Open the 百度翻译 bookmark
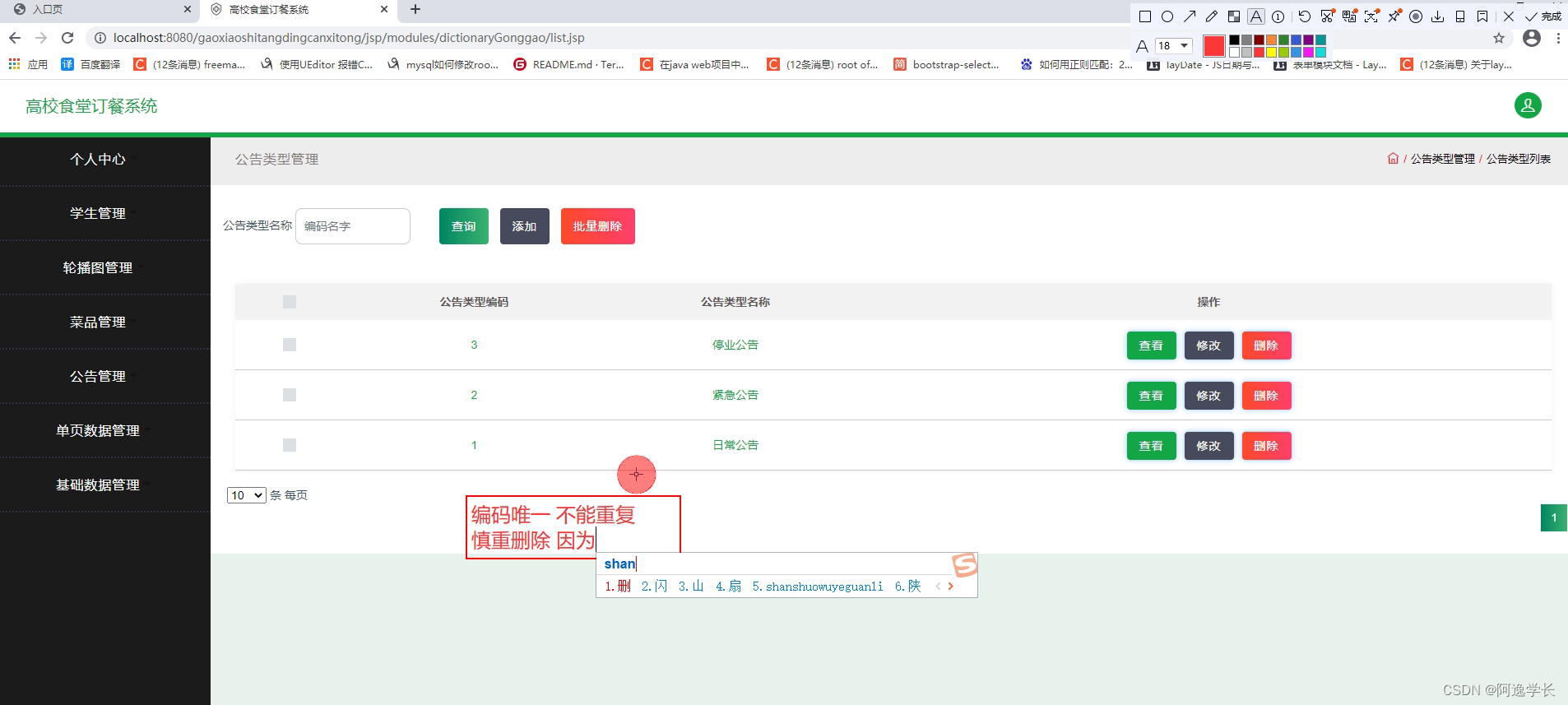This screenshot has width=1568, height=705. [x=90, y=64]
